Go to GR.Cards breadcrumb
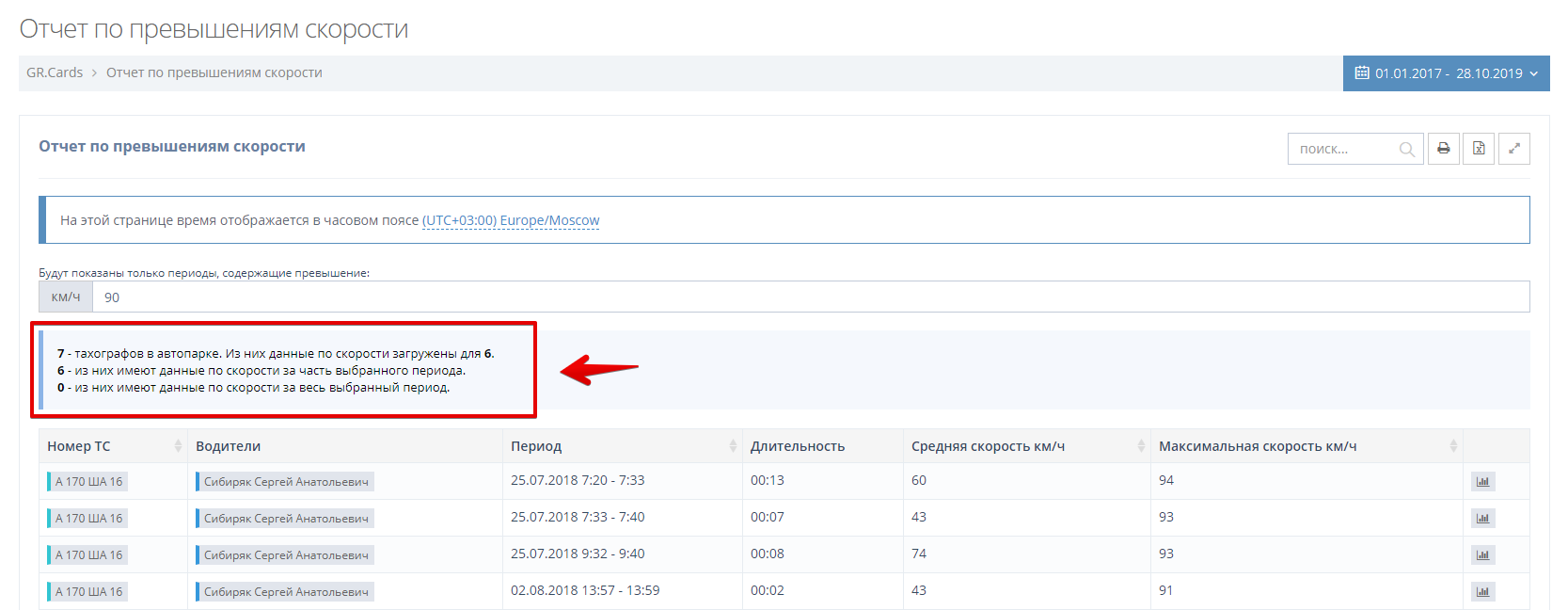The height and width of the screenshot is (610, 1568). [x=55, y=72]
